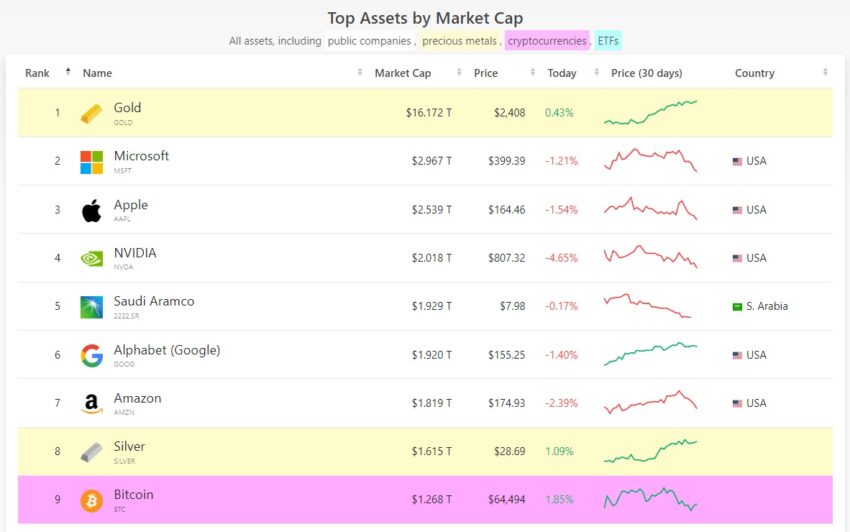Open the cryptocurrencies category link

click(547, 41)
